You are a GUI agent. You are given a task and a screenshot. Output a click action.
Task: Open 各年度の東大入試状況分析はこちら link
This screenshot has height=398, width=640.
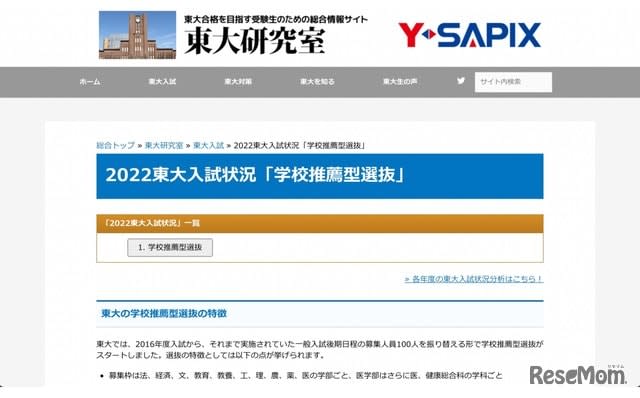point(473,279)
